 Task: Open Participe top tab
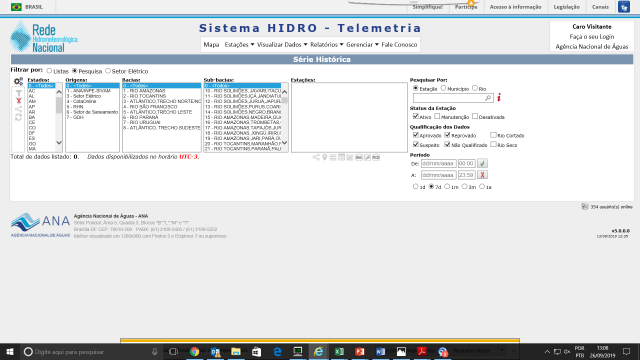click(x=466, y=7)
